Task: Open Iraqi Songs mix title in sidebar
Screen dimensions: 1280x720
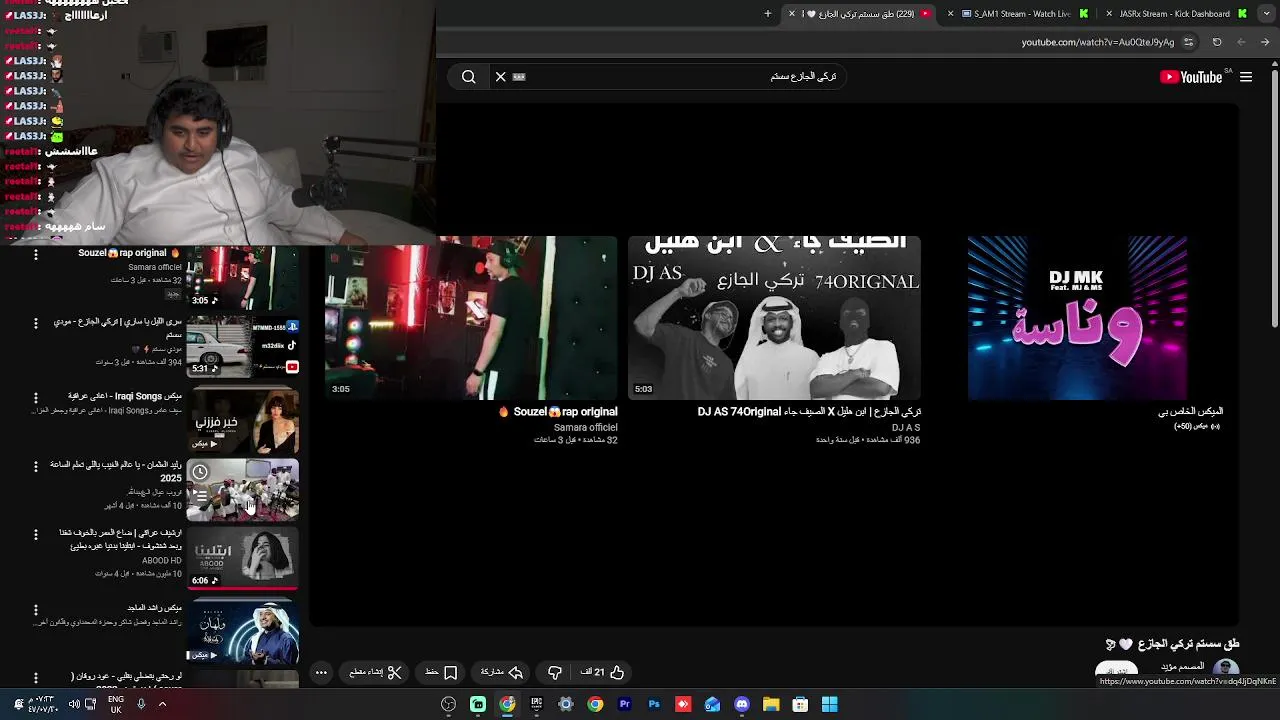Action: (125, 396)
